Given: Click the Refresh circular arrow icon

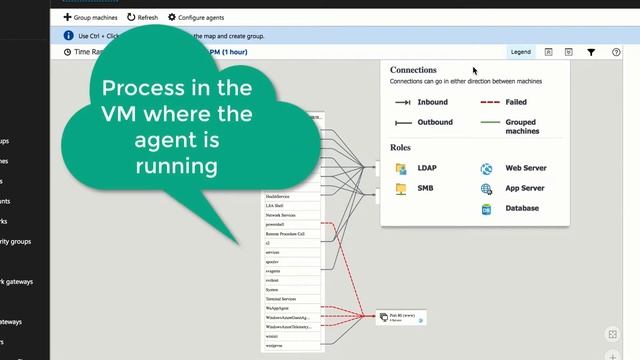Looking at the screenshot, I should [x=131, y=17].
